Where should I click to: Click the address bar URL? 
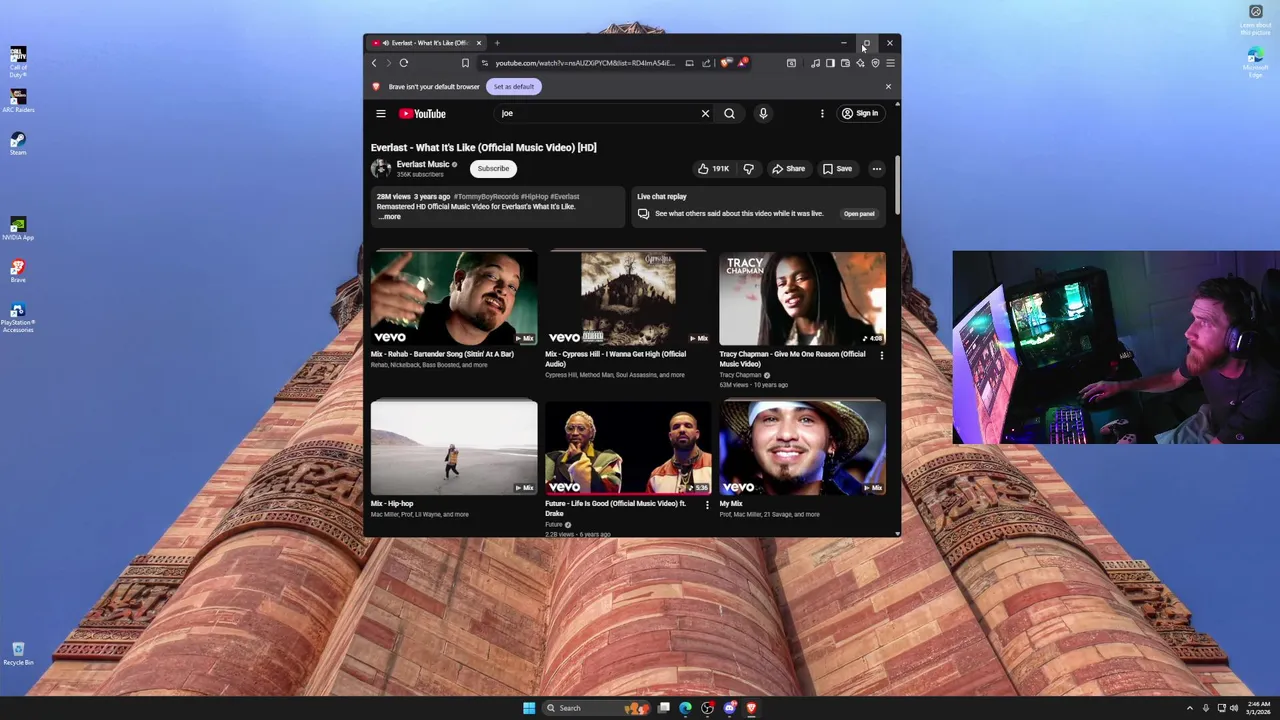(585, 63)
